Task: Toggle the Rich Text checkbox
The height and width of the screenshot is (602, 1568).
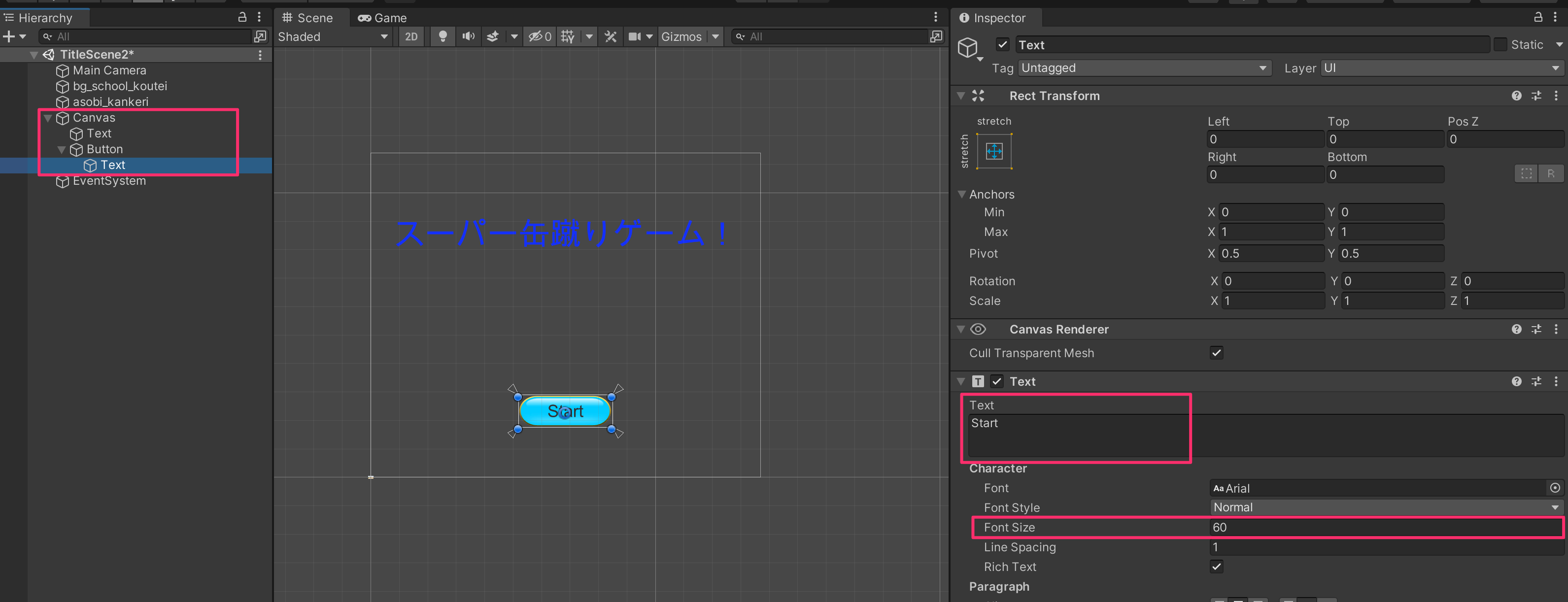Action: coord(1216,567)
